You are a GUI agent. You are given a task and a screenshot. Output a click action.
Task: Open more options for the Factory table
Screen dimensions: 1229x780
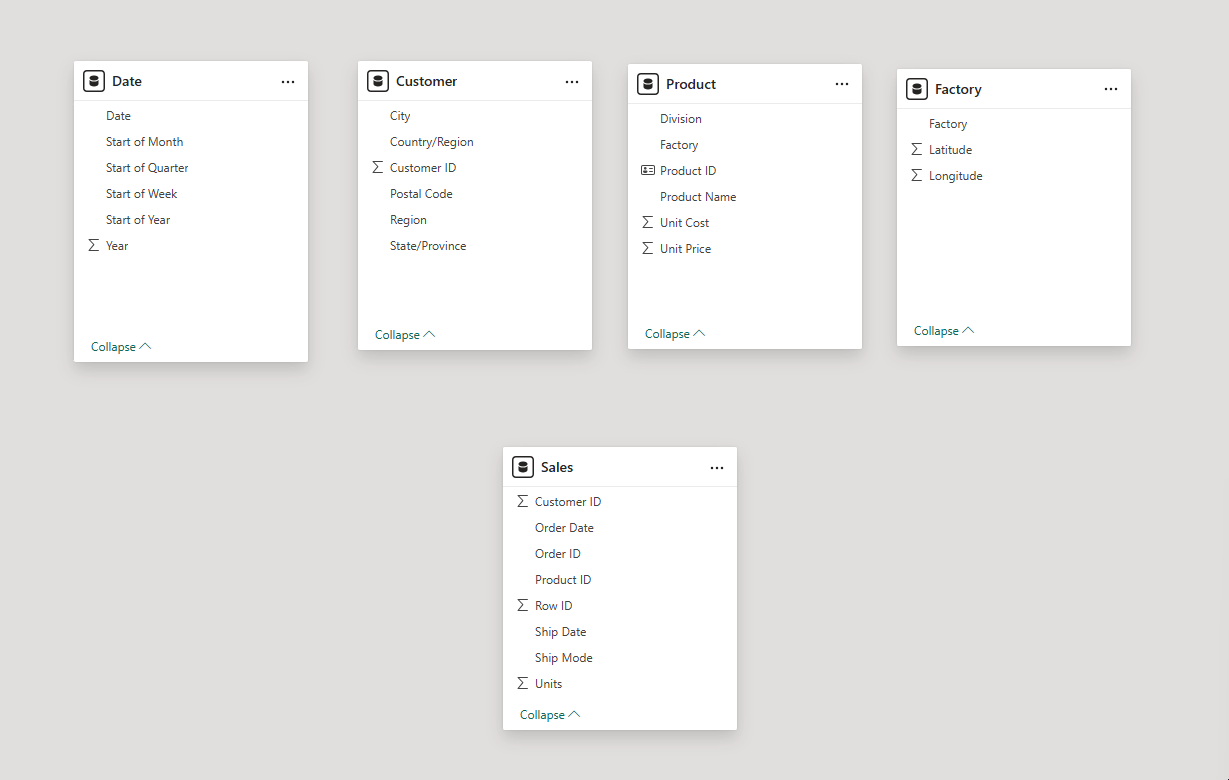click(1111, 90)
